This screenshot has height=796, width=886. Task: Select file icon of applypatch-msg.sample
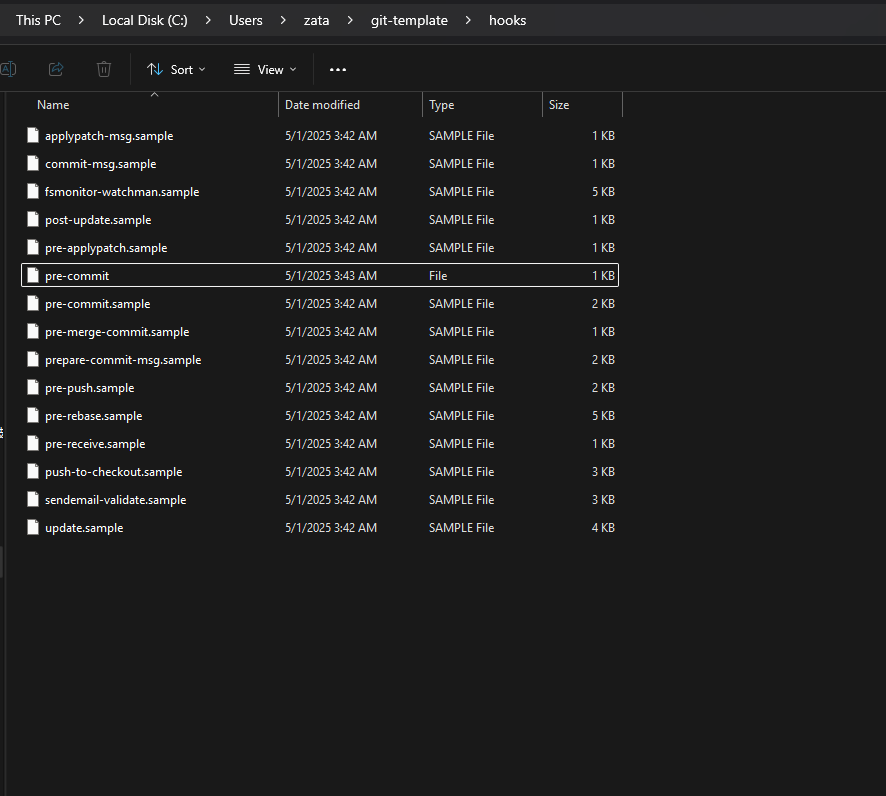tap(33, 135)
